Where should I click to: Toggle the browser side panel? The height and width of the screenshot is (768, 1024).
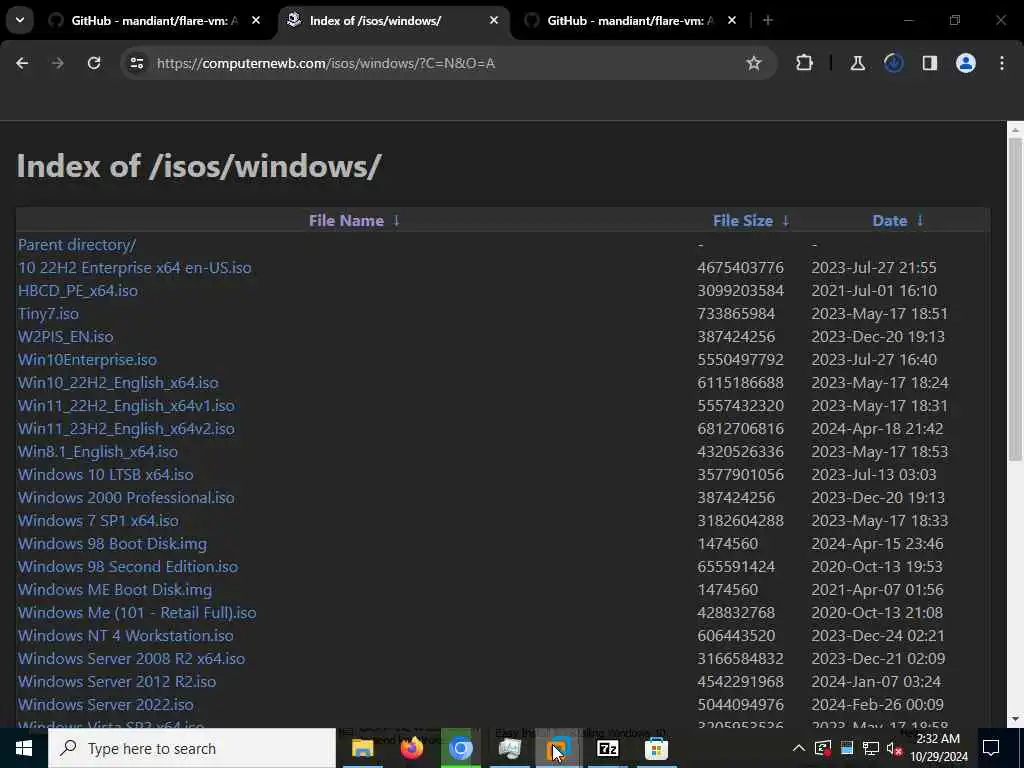pos(929,63)
